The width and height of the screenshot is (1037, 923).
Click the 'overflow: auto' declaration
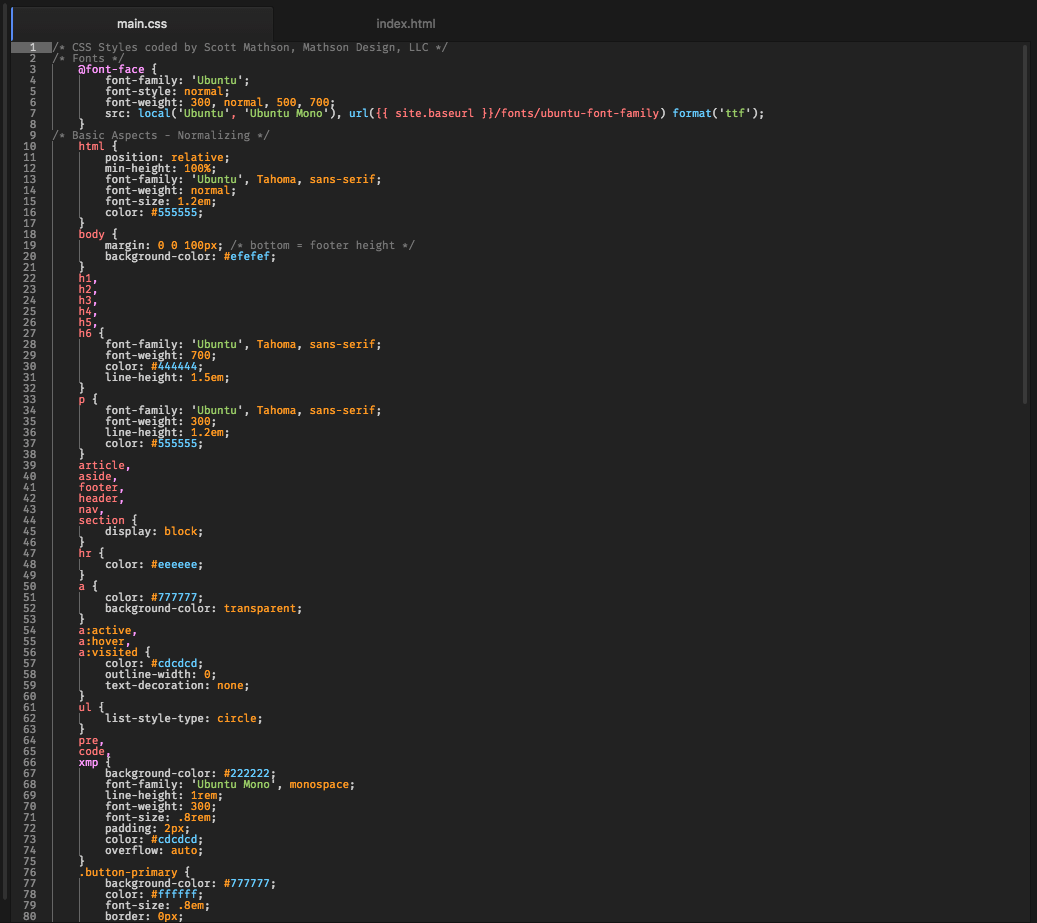coord(153,851)
